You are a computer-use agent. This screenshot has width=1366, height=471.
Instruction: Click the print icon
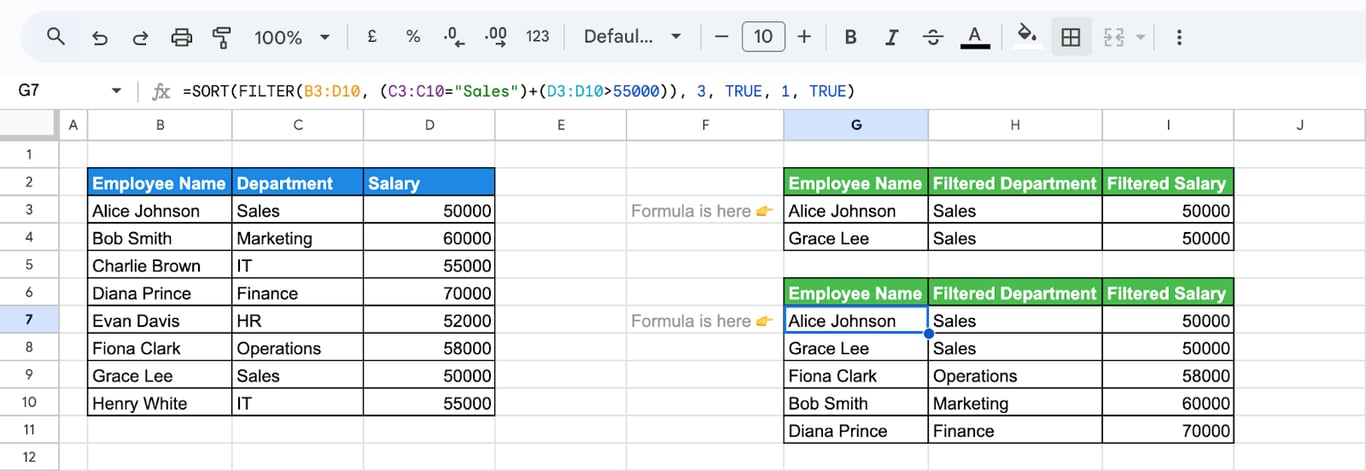(182, 37)
